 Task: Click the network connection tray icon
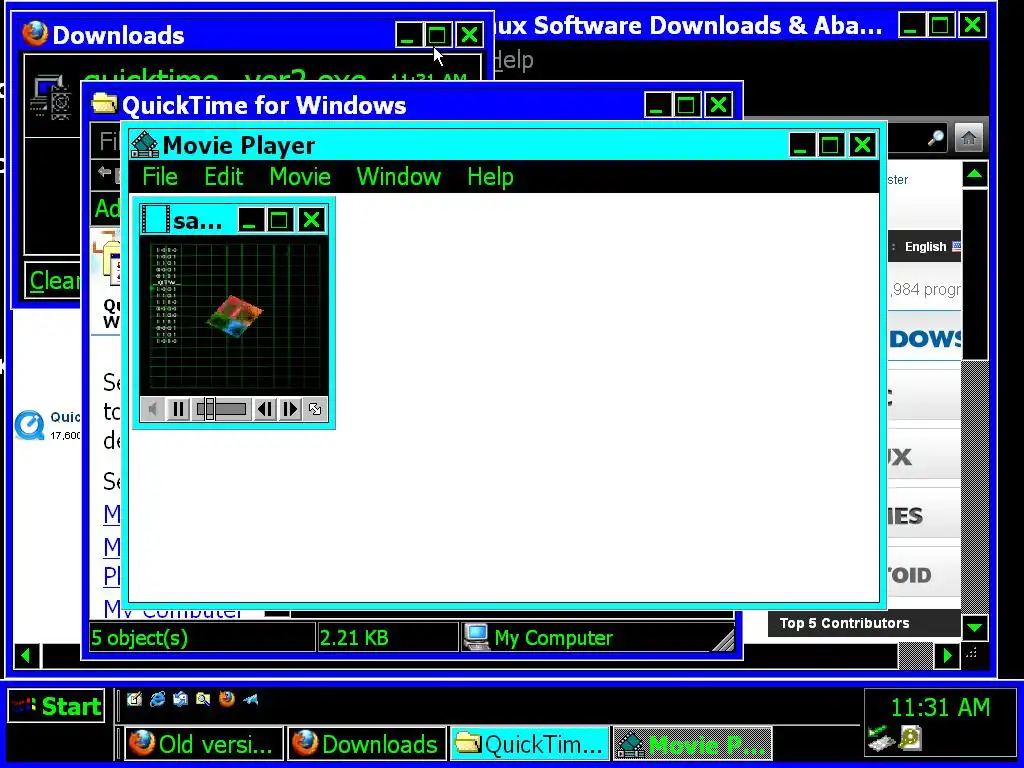(879, 739)
